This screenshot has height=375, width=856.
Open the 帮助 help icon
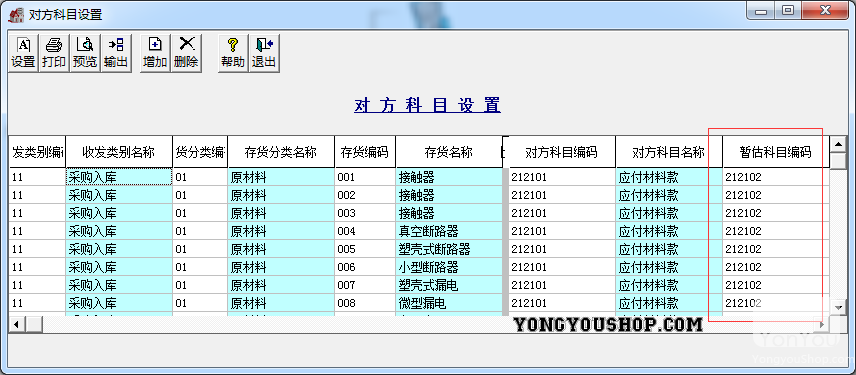pyautogui.click(x=233, y=53)
